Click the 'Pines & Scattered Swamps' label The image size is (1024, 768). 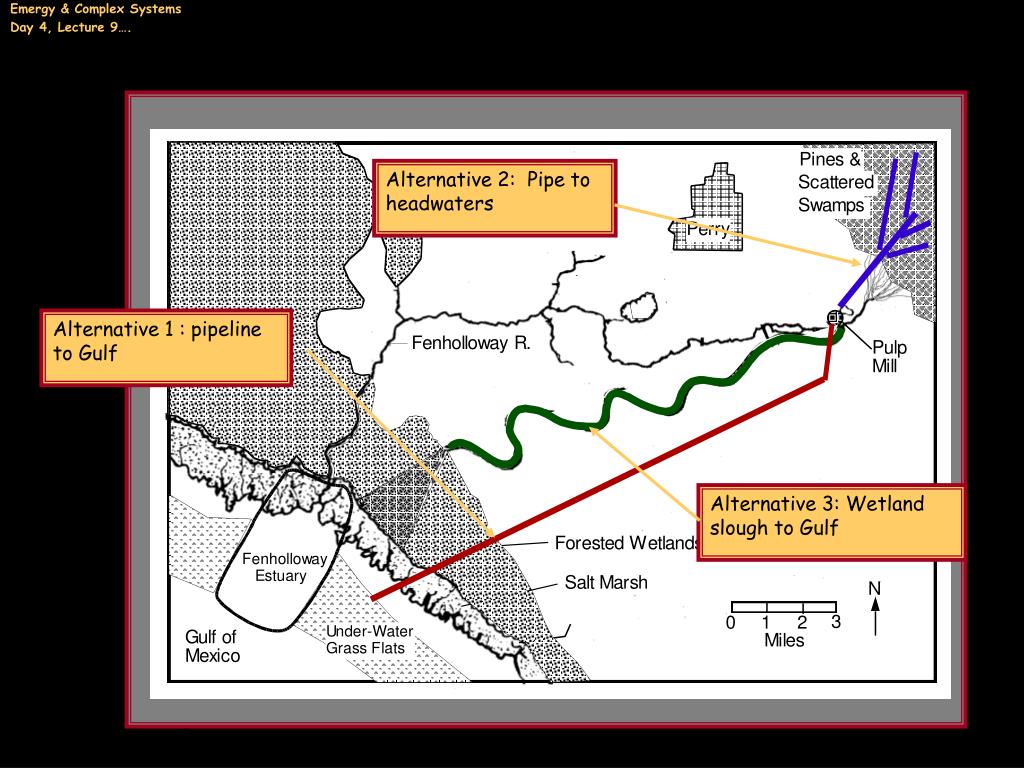point(835,182)
